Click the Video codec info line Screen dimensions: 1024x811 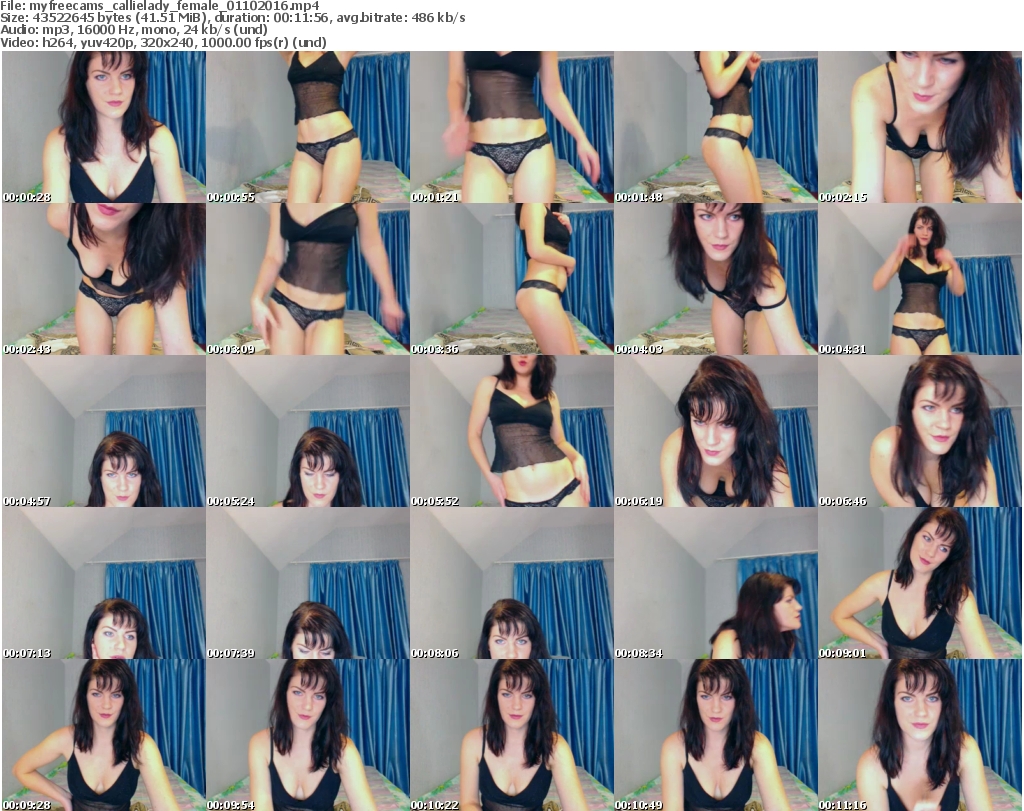click(x=163, y=43)
